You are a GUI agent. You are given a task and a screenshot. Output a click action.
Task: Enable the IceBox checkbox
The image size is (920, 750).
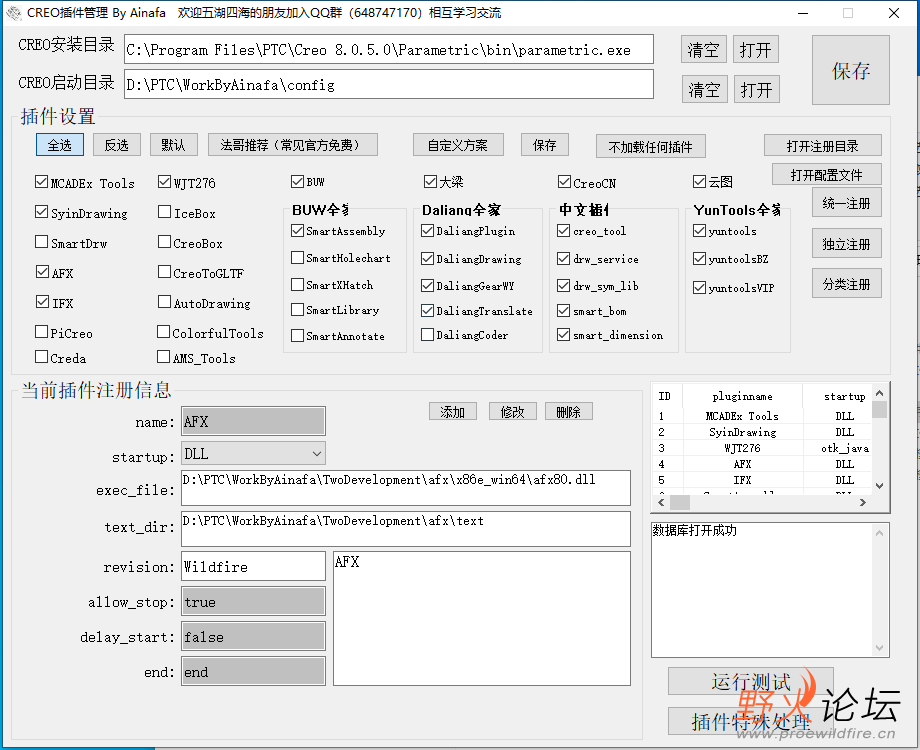pos(164,212)
